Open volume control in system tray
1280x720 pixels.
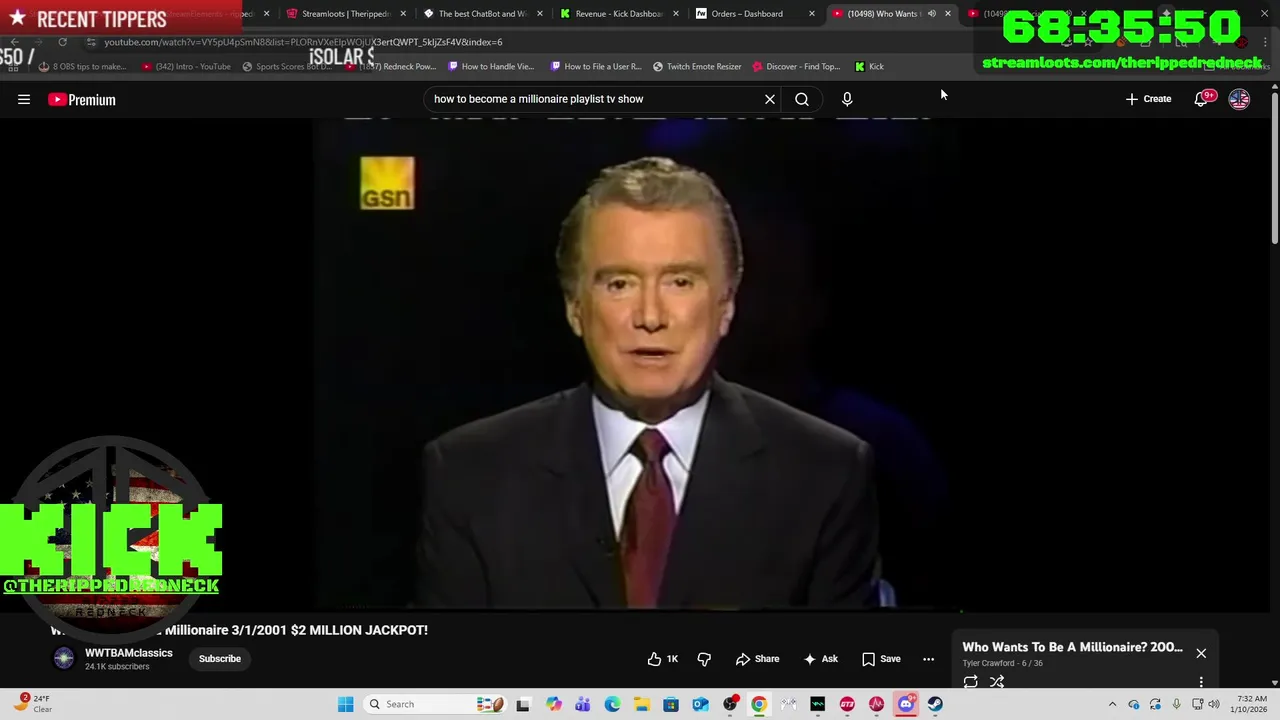coord(1214,704)
